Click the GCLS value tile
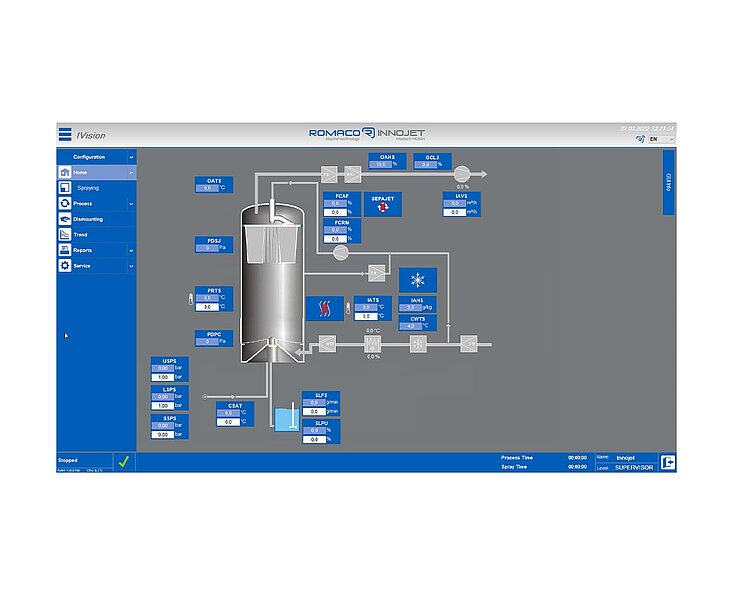733x595 pixels. (432, 161)
